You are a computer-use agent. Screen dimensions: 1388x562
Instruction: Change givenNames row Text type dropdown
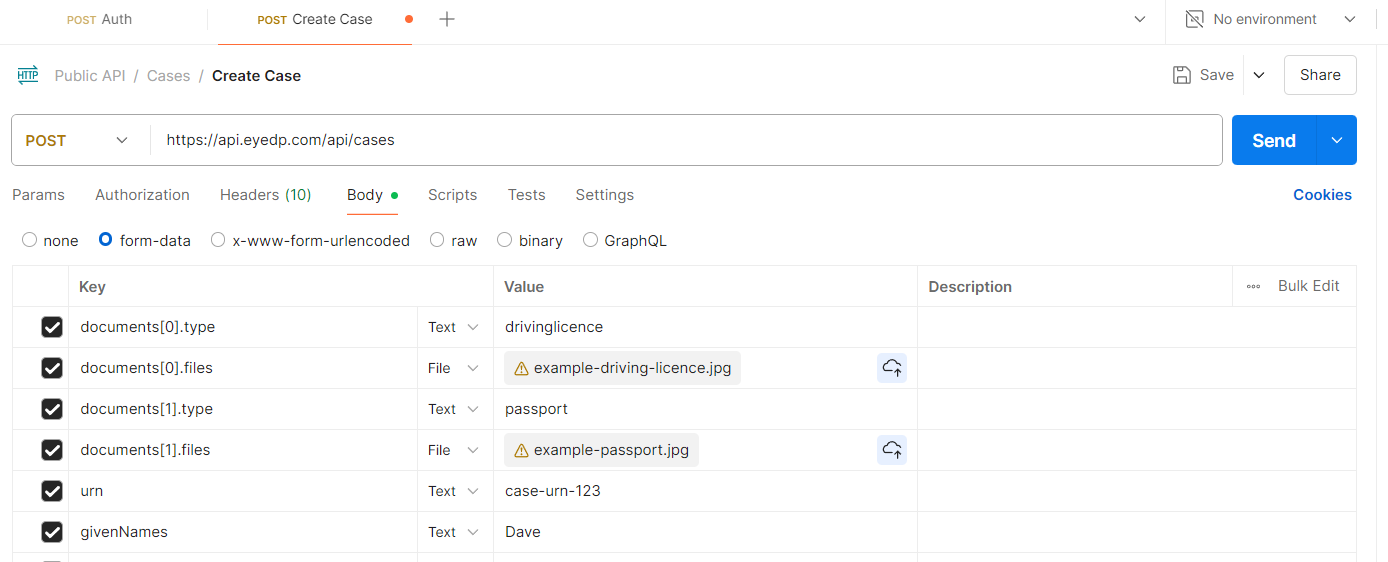pos(454,532)
